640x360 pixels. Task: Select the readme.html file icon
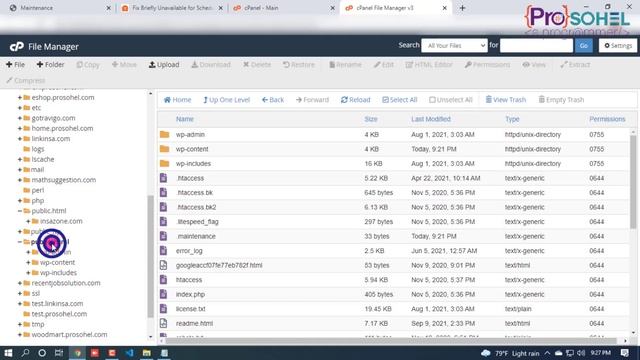point(164,323)
